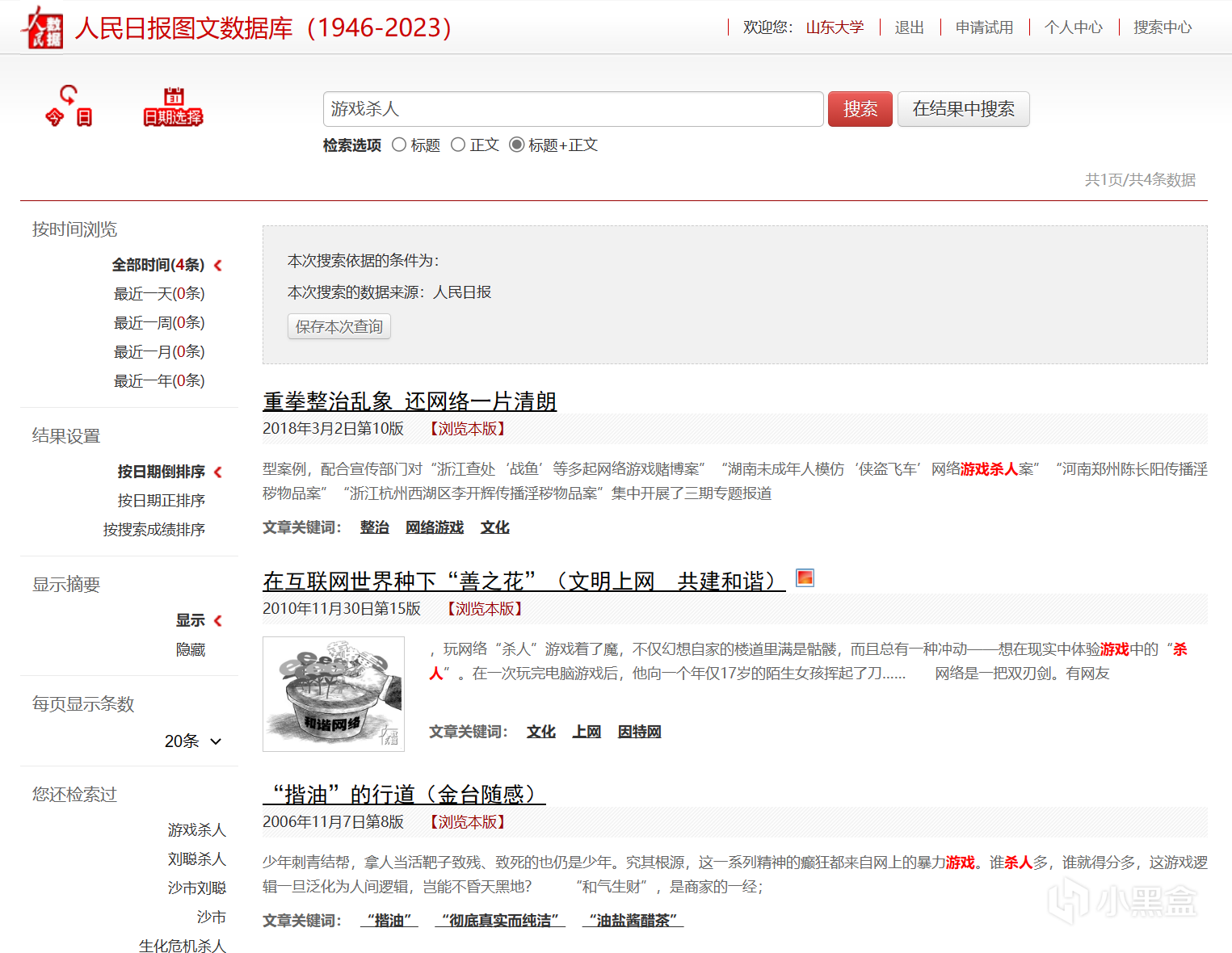Click keyword 整治
The width and height of the screenshot is (1232, 953).
[x=375, y=527]
